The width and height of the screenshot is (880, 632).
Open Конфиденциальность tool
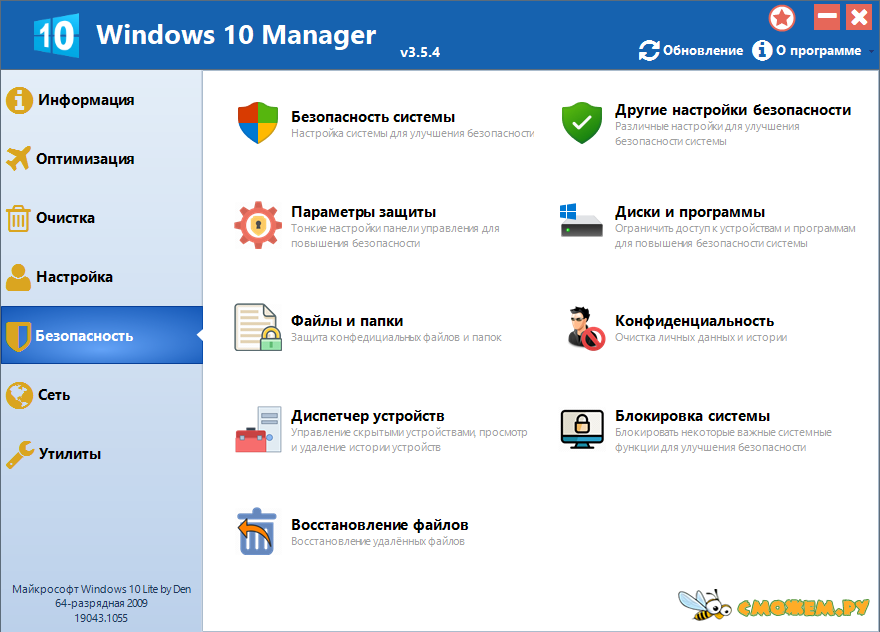(x=694, y=321)
